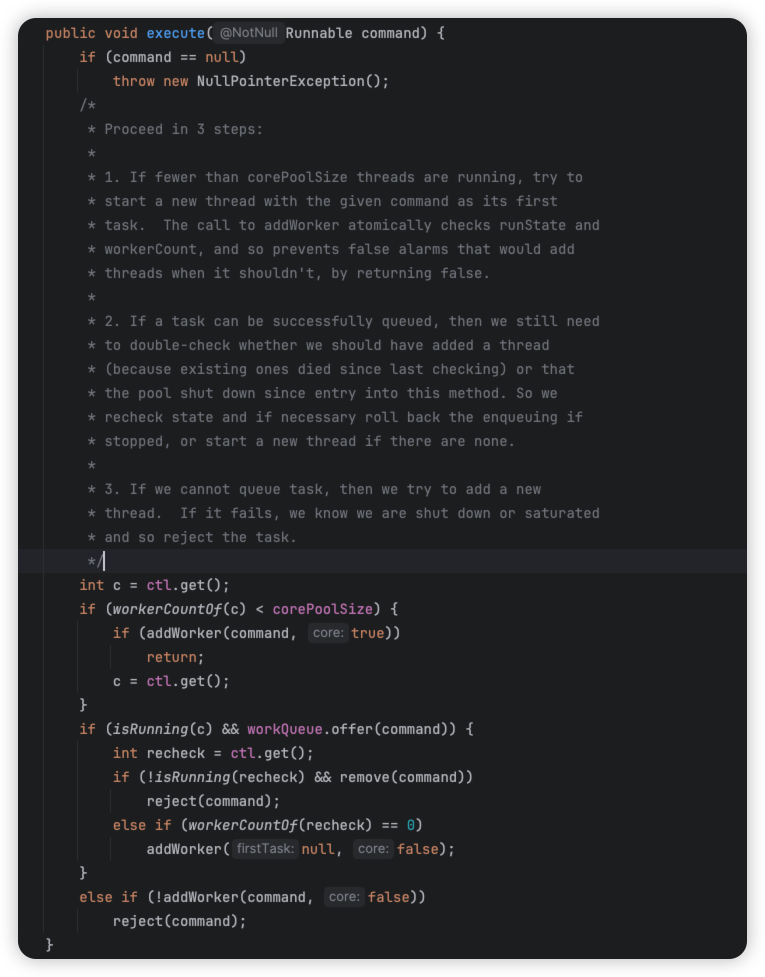This screenshot has width=765, height=977.
Task: Click the throw keyword
Action: click(x=134, y=81)
